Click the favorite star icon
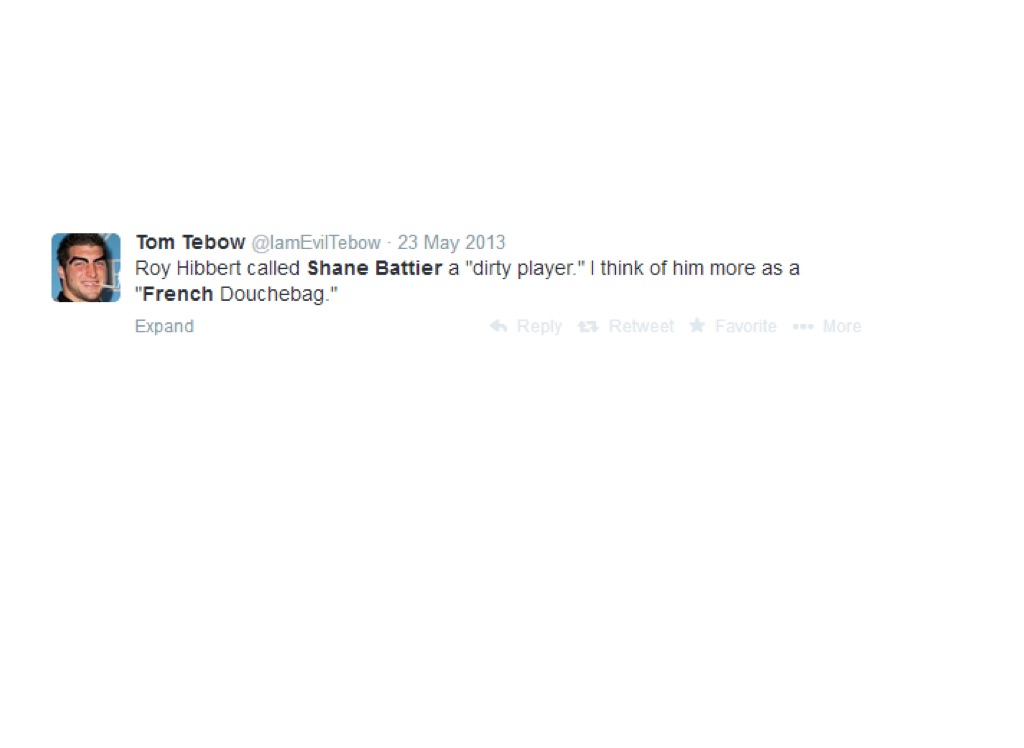Screen dimensions: 1024x748 click(697, 325)
